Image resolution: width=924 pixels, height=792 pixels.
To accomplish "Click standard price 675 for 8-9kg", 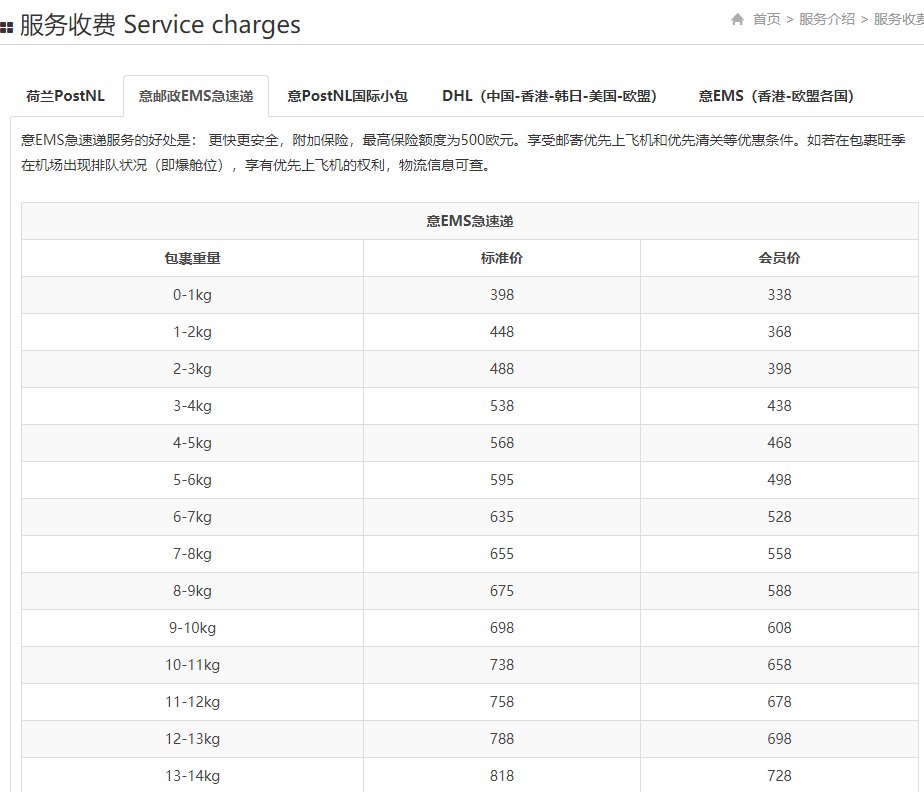I will [501, 591].
